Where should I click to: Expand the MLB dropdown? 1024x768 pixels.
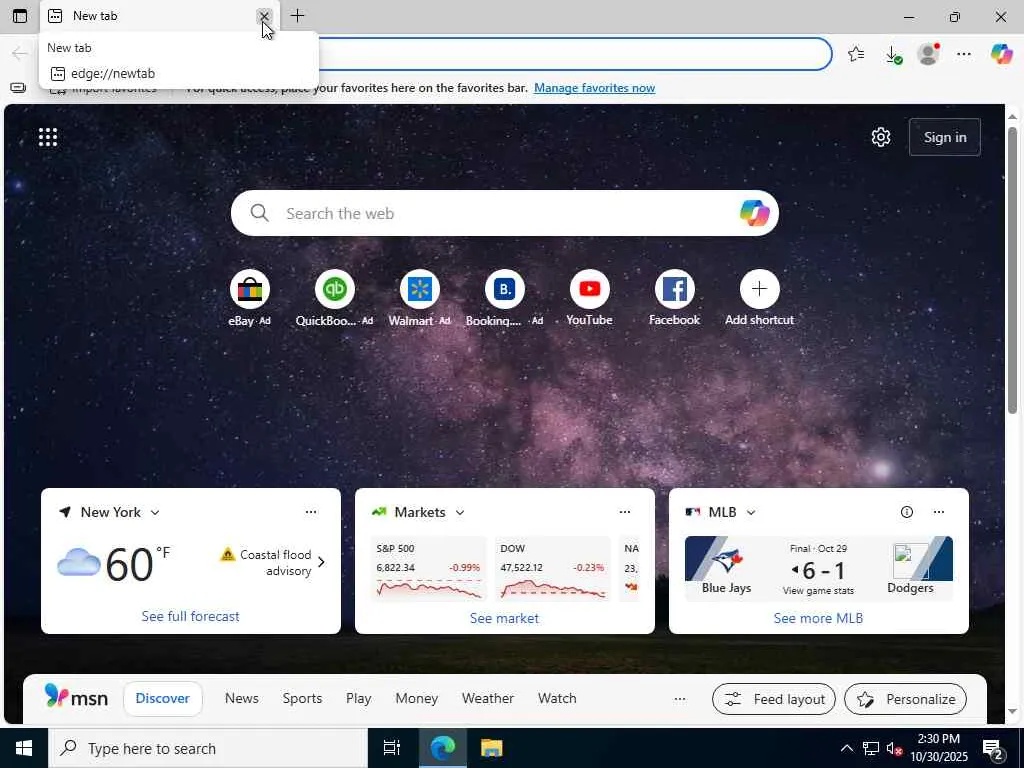(751, 513)
